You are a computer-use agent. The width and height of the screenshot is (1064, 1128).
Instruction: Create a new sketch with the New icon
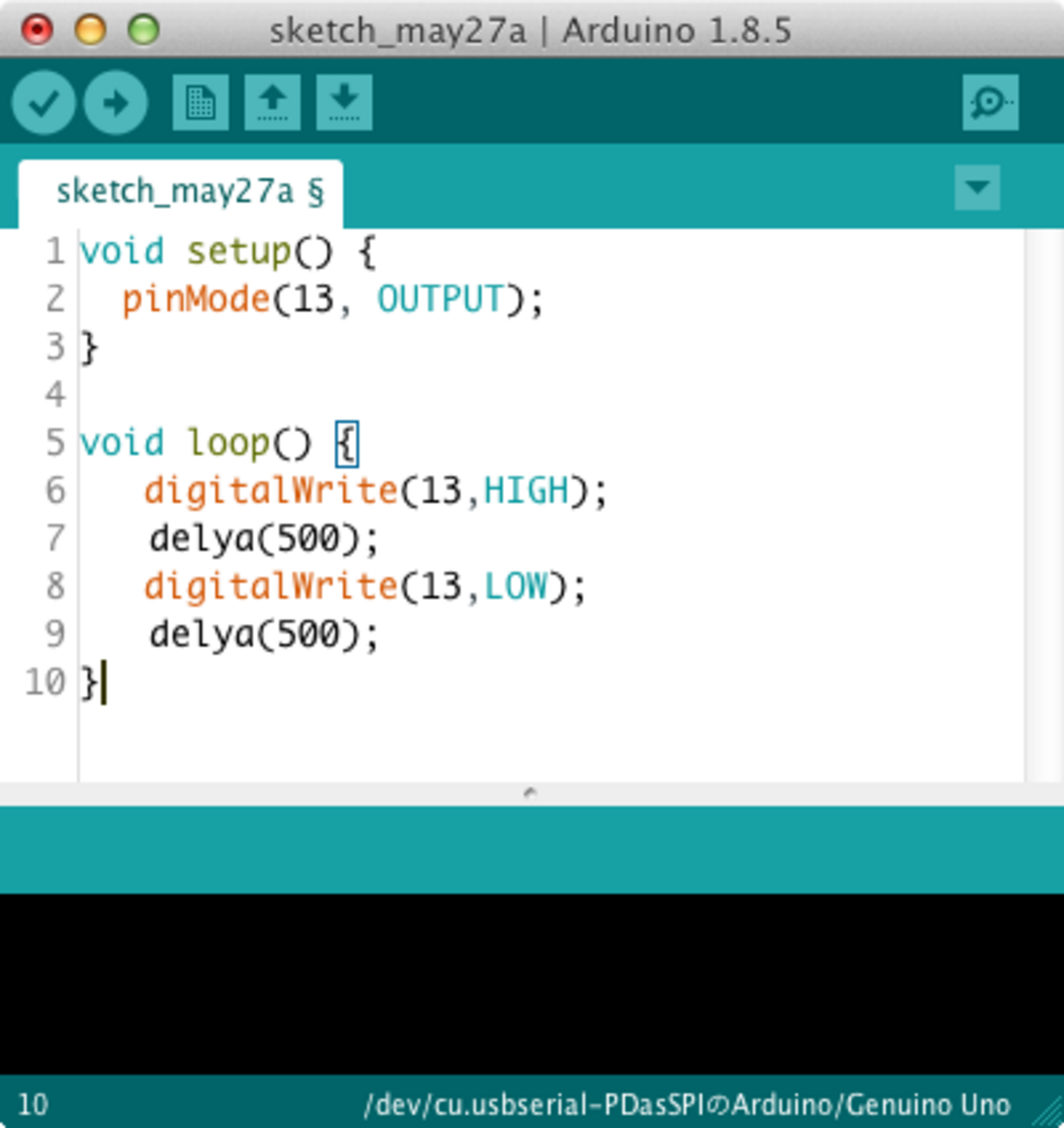(201, 102)
